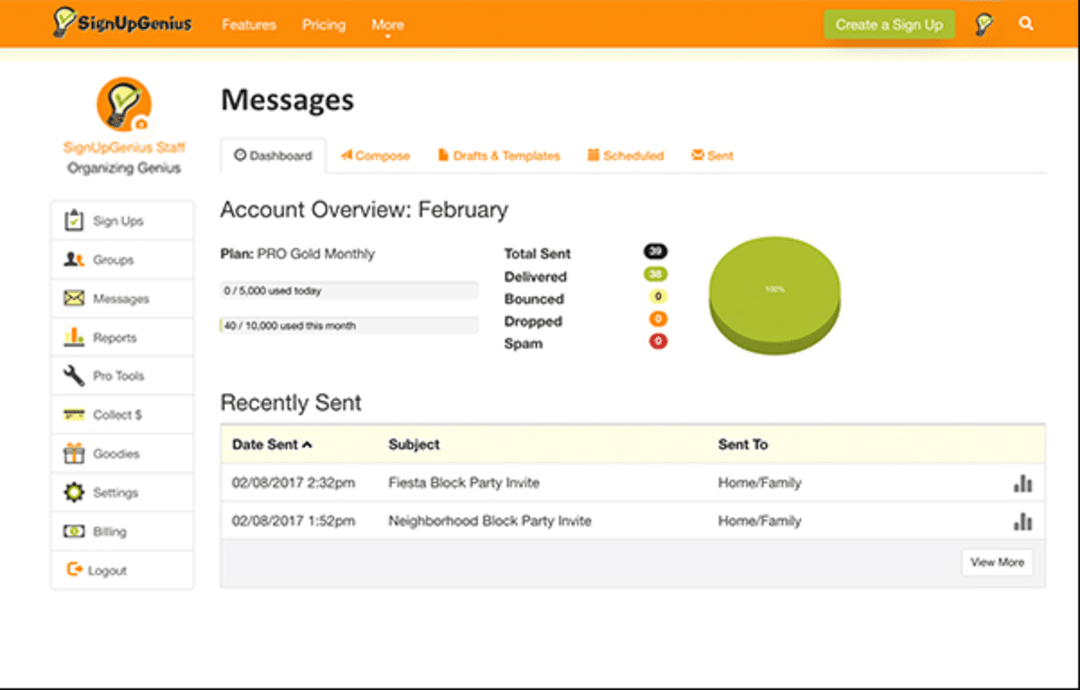Screen dimensions: 1080x690
Task: Open the Groups panel from the sidebar
Action: click(73, 259)
